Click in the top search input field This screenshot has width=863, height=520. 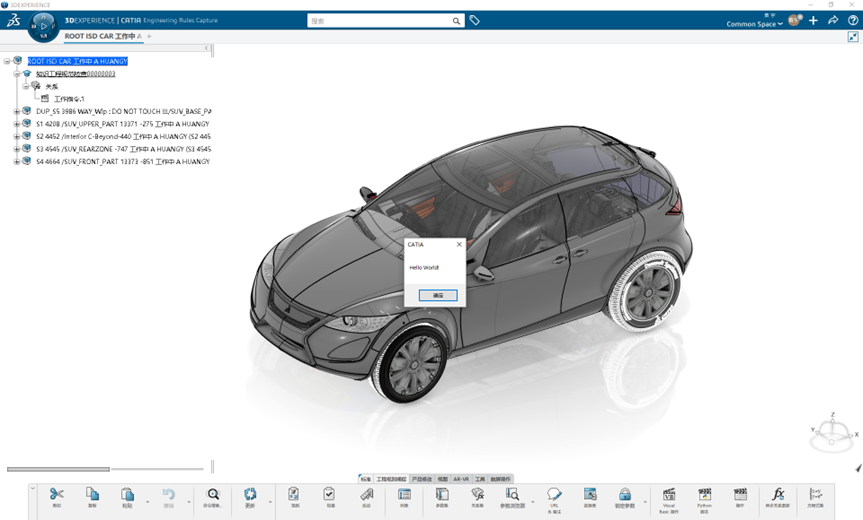(x=380, y=21)
